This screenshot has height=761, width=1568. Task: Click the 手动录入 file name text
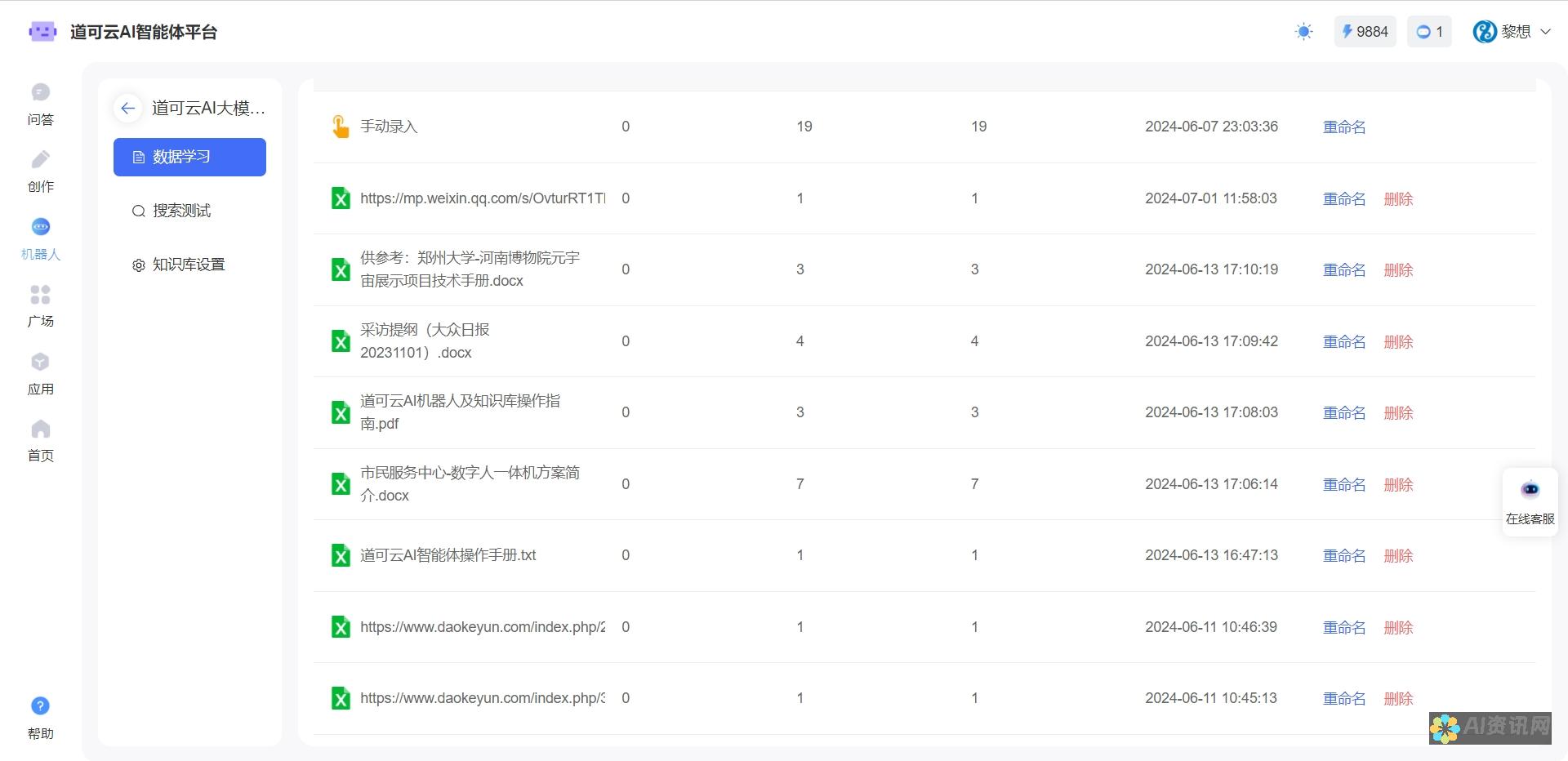click(389, 127)
